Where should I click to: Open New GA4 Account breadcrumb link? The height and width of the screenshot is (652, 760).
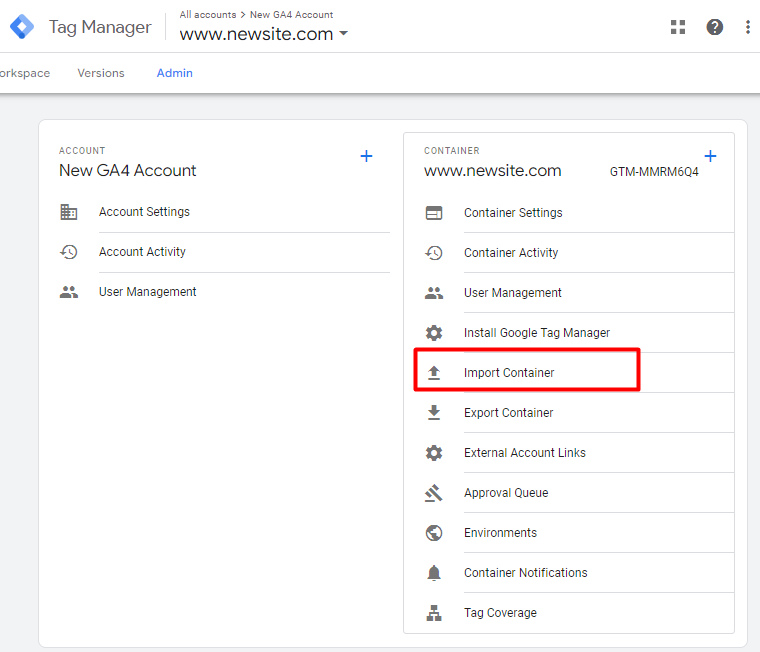coord(291,15)
